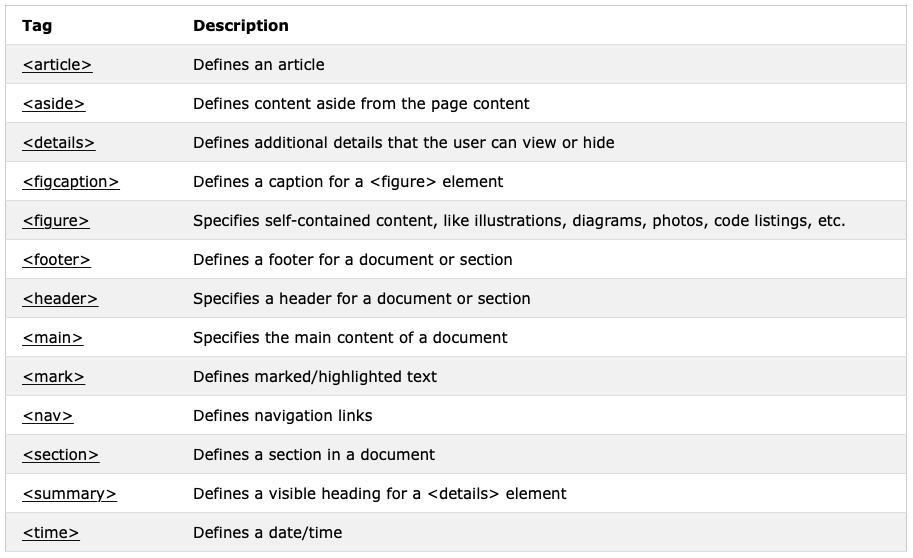Open the <nav> tag reference
The height and width of the screenshot is (558, 913).
click(47, 416)
